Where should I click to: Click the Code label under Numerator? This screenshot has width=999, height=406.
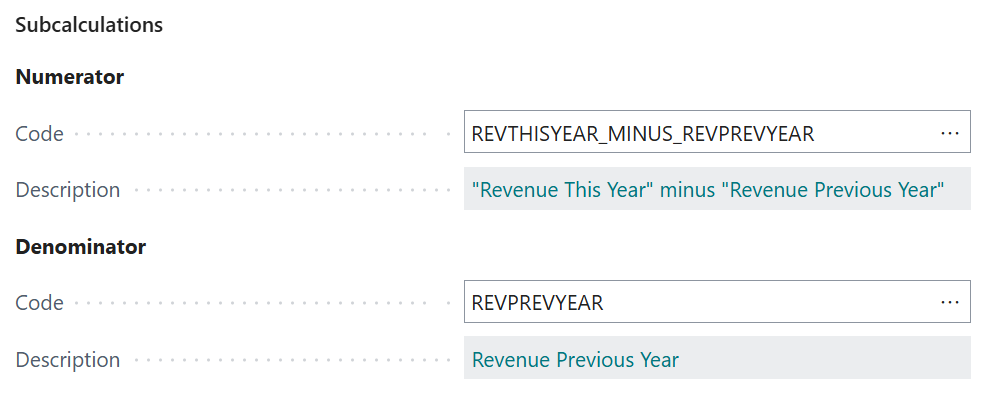[39, 134]
